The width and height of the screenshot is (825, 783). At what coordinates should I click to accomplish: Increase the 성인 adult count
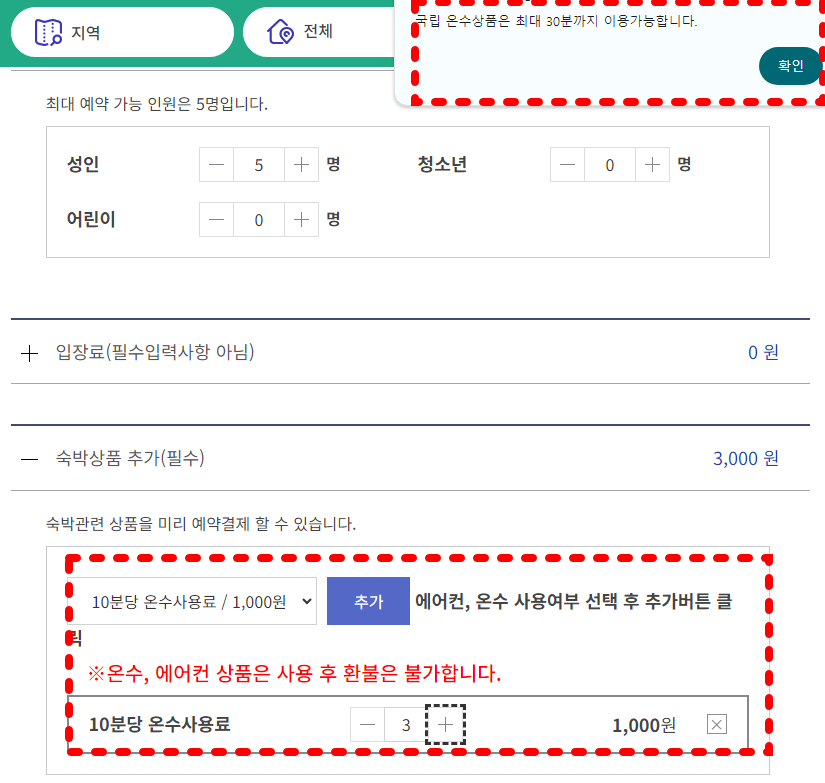(301, 165)
